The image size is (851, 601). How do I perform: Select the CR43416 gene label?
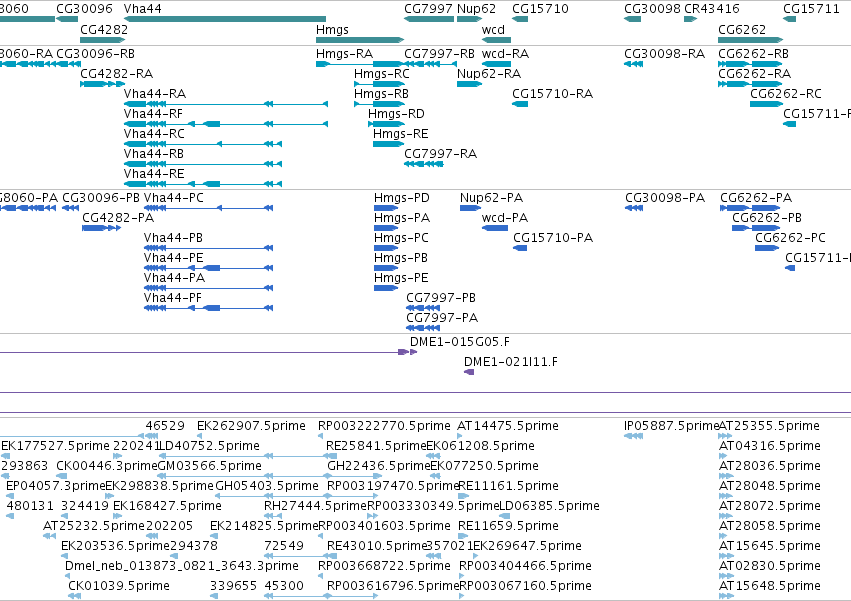(712, 9)
